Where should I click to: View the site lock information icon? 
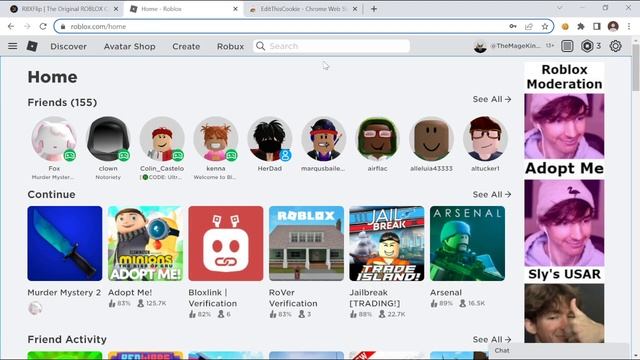[63, 27]
